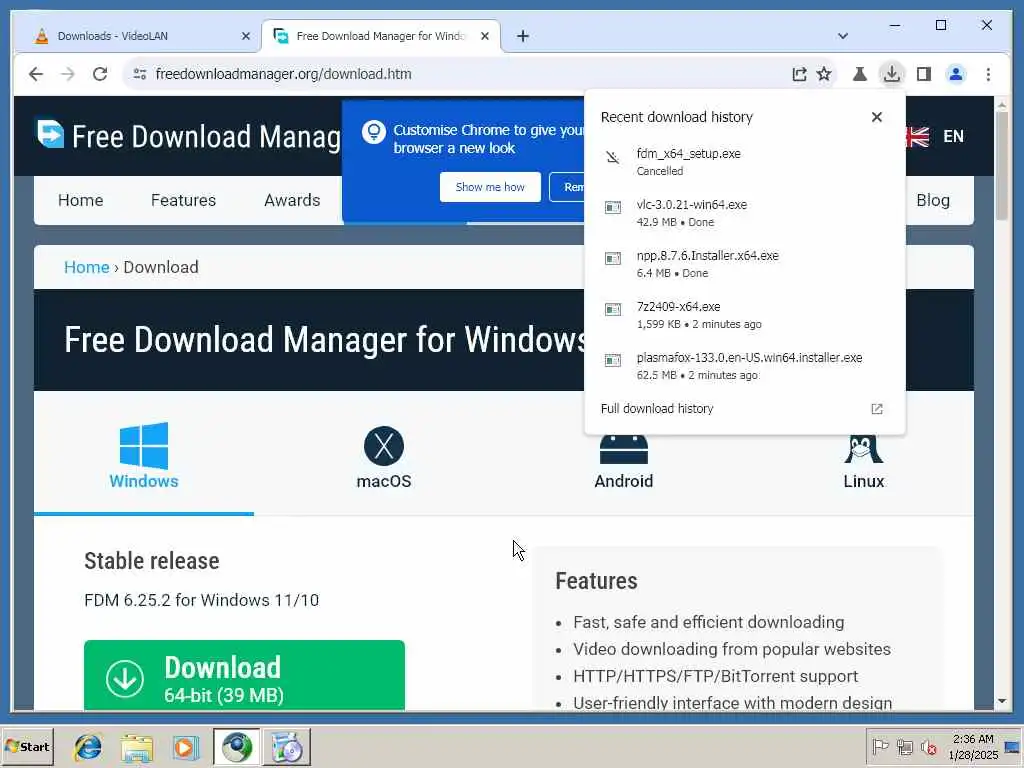Click the page scrollbar down arrow
This screenshot has height=768, width=1024.
(1002, 701)
